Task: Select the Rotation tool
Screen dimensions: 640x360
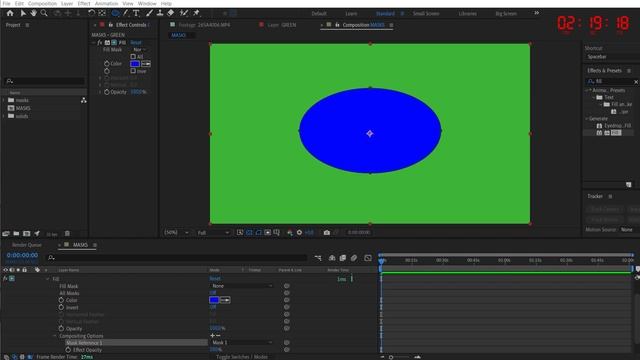Action: click(91, 13)
